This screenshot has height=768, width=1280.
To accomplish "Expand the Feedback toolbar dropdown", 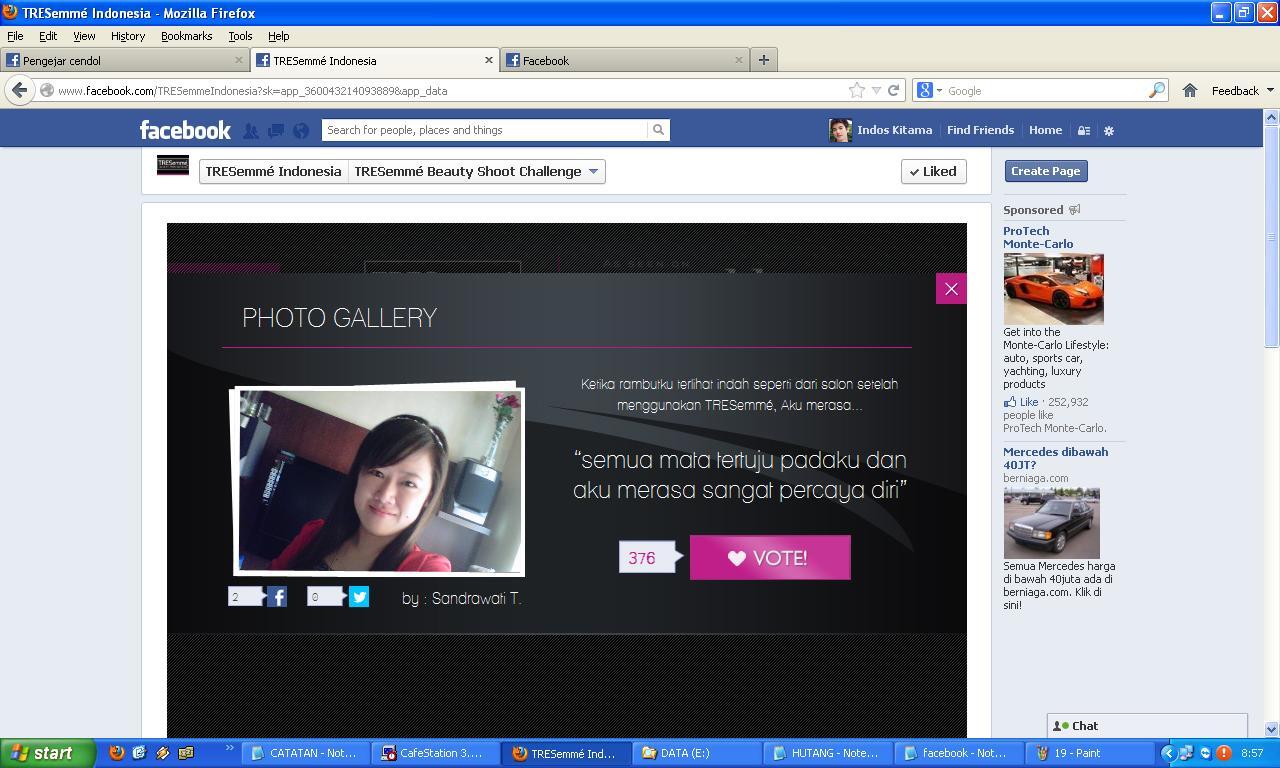I will pos(1242,90).
